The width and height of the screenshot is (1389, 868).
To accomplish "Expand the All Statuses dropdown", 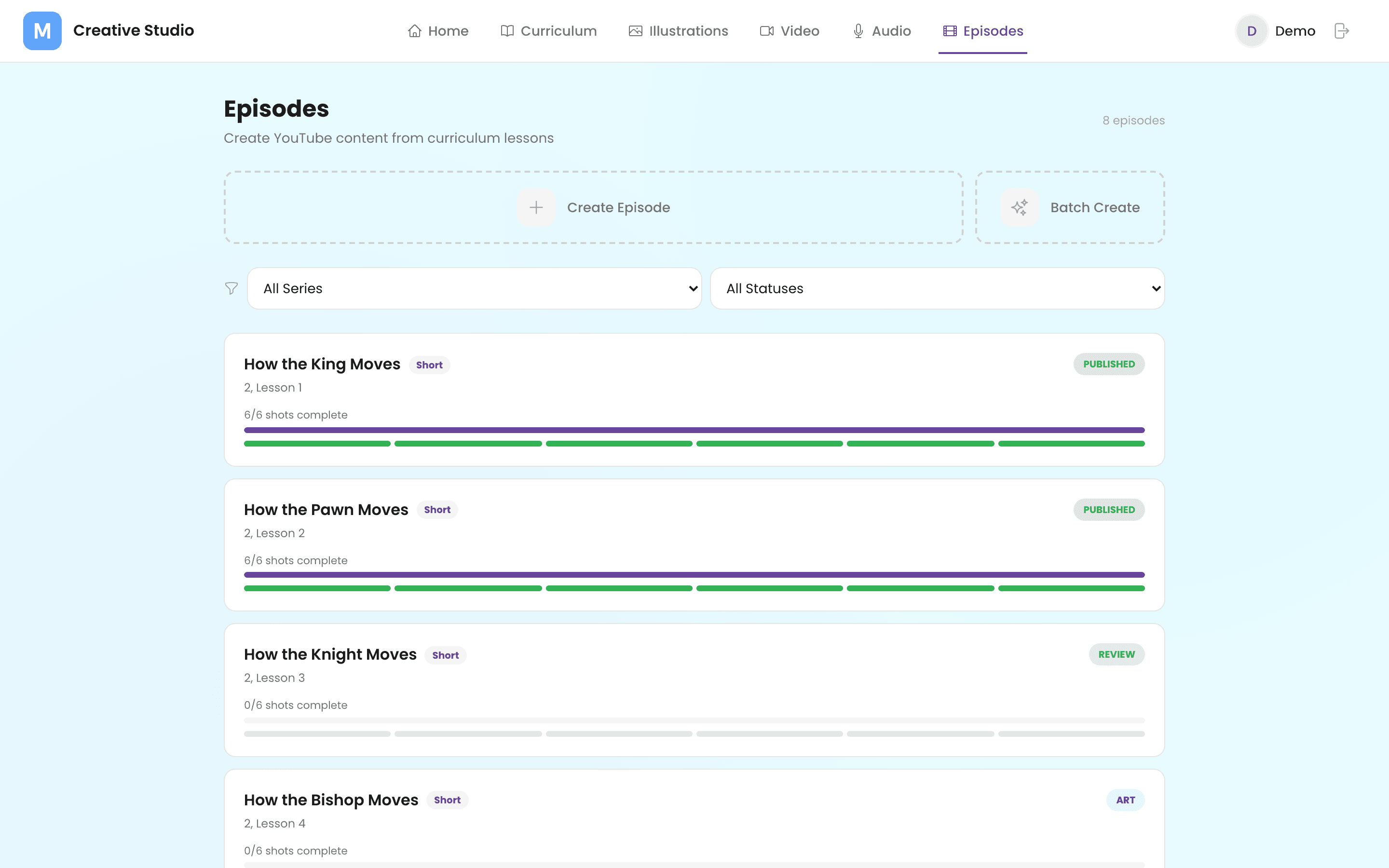I will 937,288.
